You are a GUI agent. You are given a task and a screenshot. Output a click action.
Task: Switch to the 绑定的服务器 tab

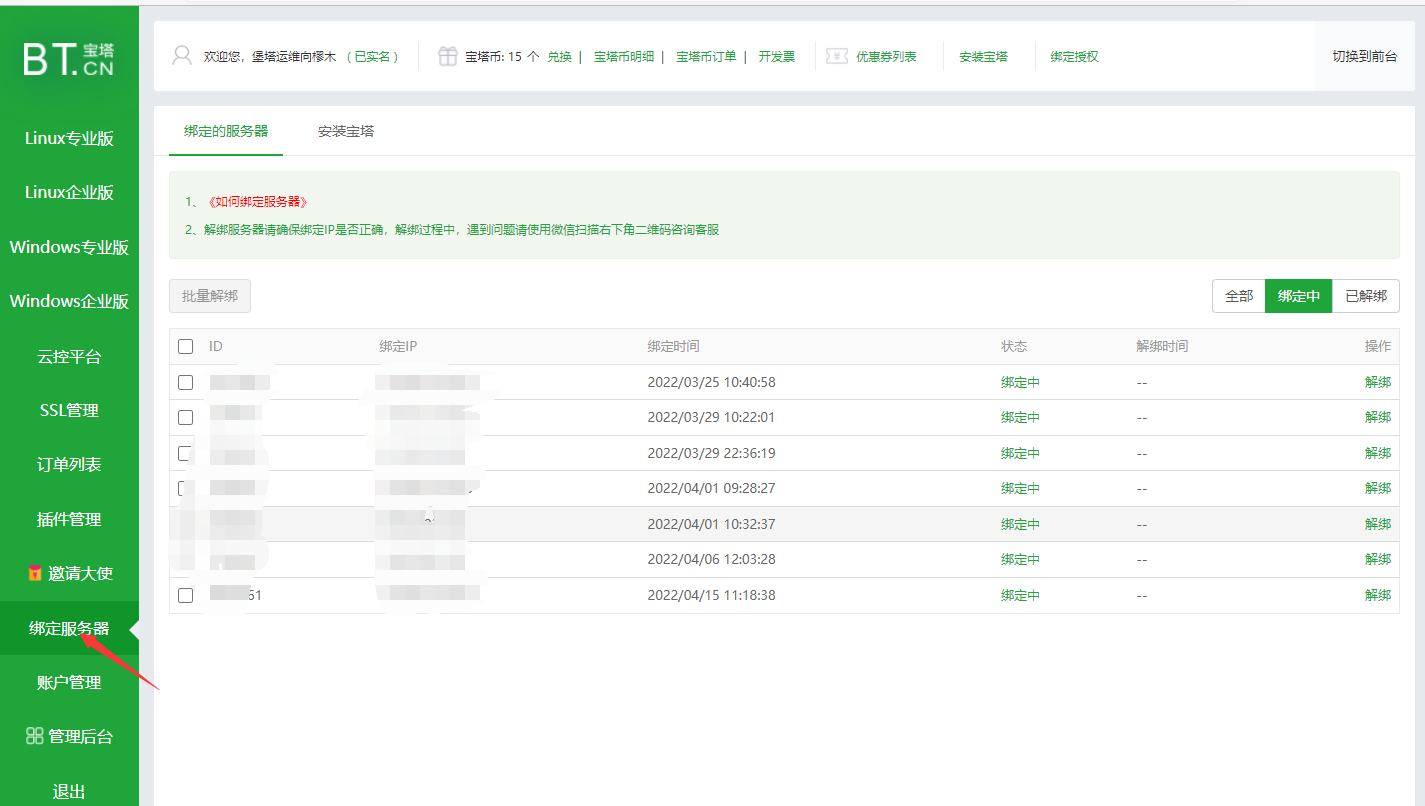(x=226, y=131)
